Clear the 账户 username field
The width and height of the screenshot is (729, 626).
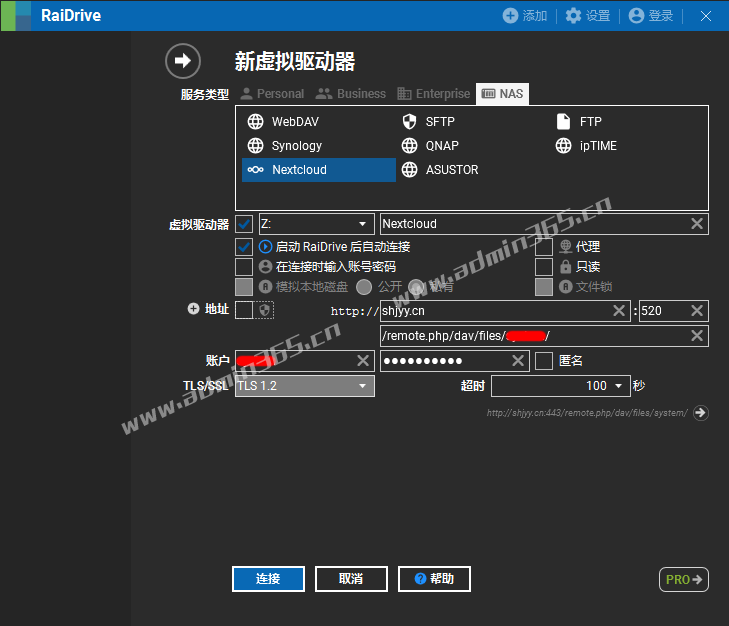coord(363,361)
